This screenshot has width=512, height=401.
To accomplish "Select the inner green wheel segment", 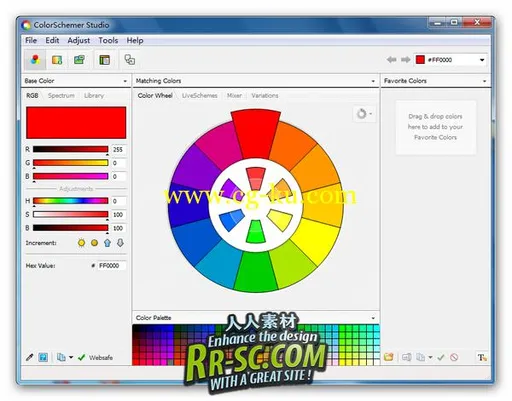I will click(256, 231).
